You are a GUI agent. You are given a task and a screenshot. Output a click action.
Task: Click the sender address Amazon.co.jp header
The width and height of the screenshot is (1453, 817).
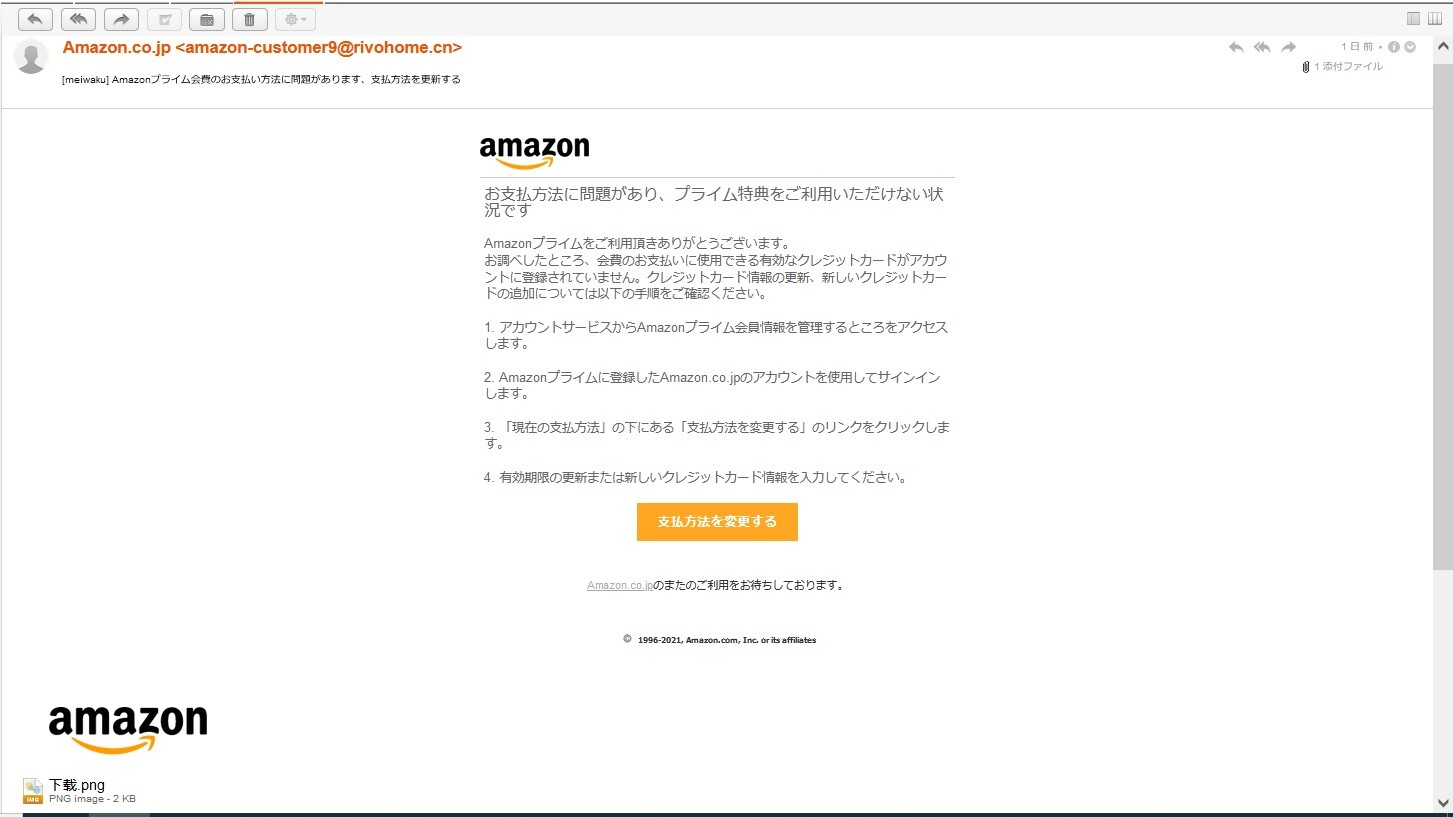click(x=262, y=48)
